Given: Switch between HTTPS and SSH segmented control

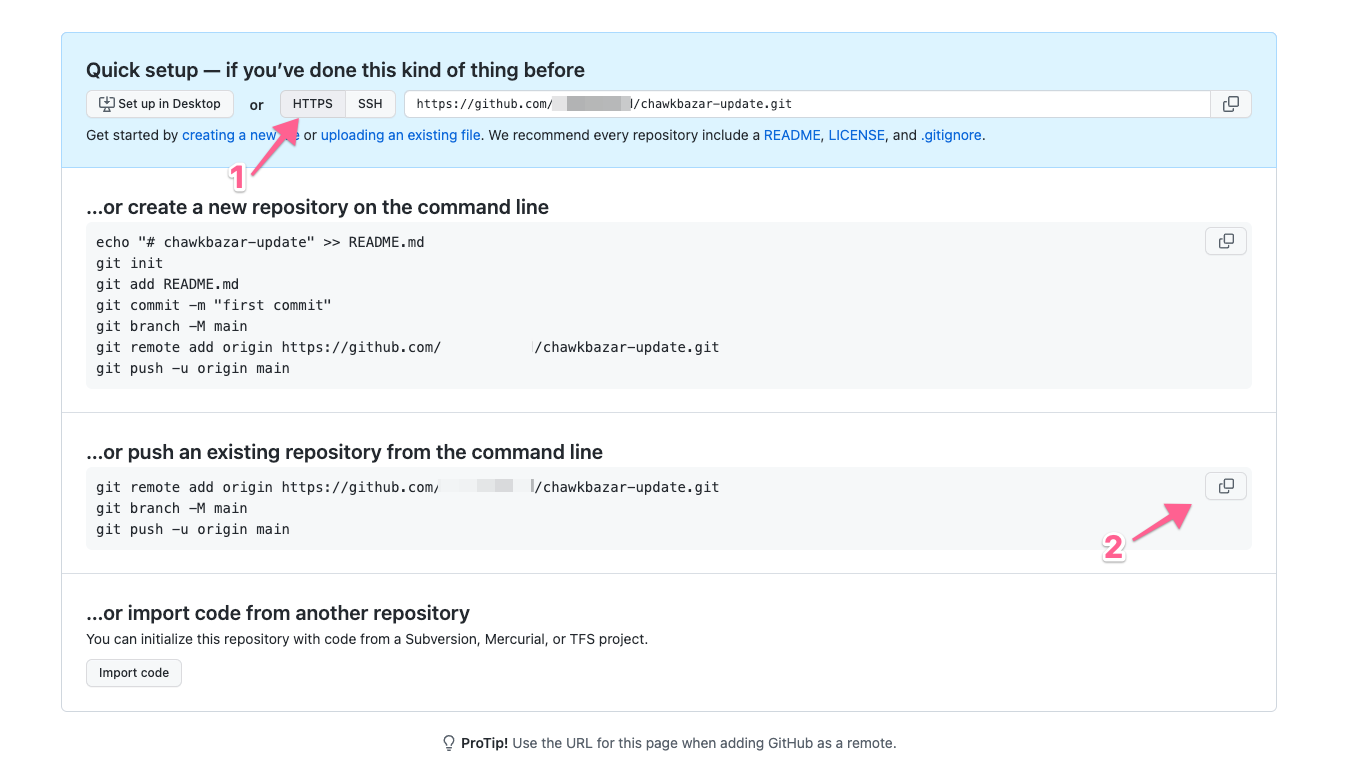Looking at the screenshot, I should 340,103.
